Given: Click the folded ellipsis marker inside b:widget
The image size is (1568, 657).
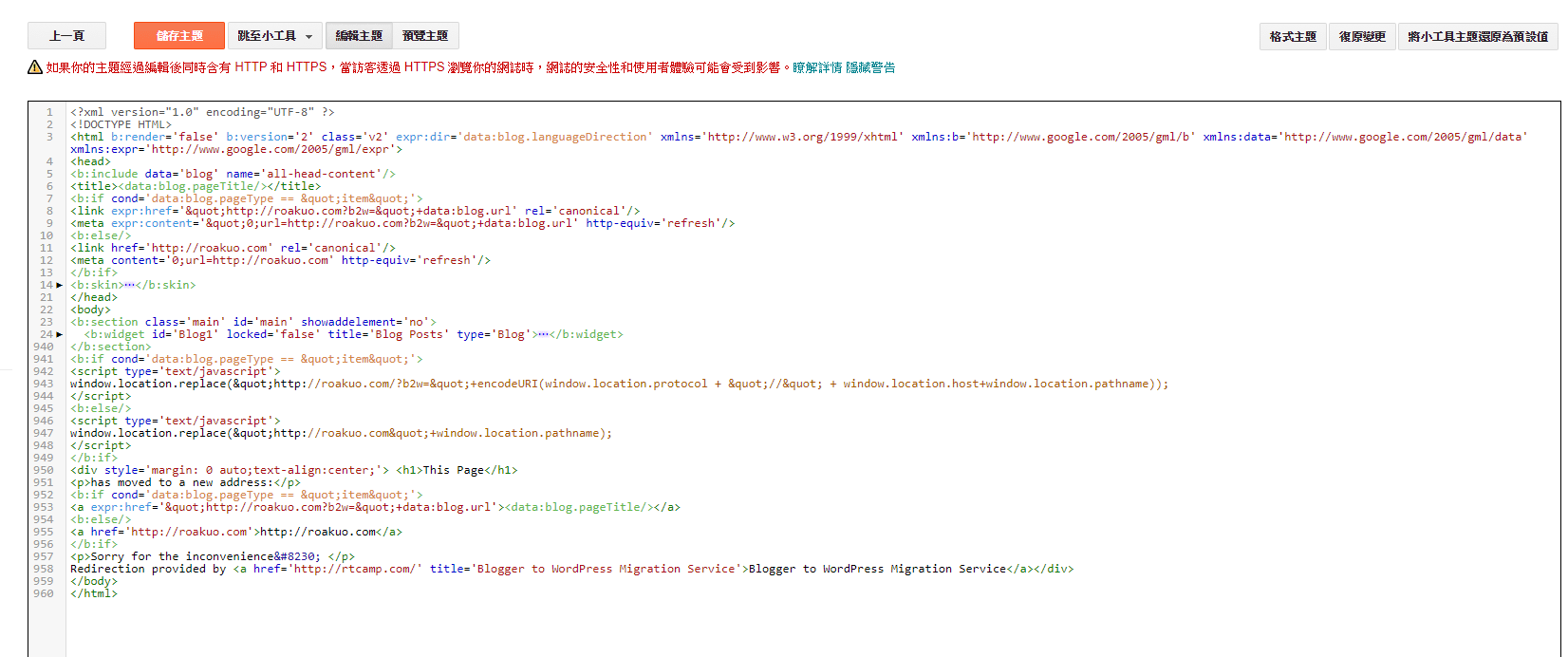Looking at the screenshot, I should (x=544, y=334).
